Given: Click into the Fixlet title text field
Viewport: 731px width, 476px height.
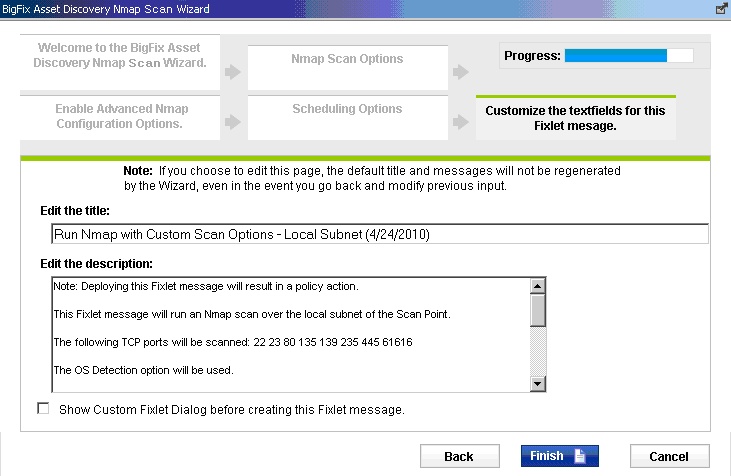Looking at the screenshot, I should (x=379, y=234).
